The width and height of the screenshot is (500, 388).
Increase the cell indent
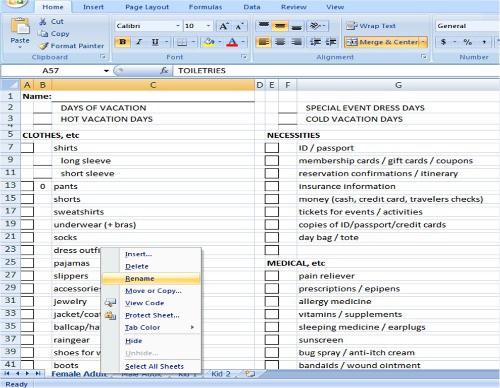click(331, 42)
